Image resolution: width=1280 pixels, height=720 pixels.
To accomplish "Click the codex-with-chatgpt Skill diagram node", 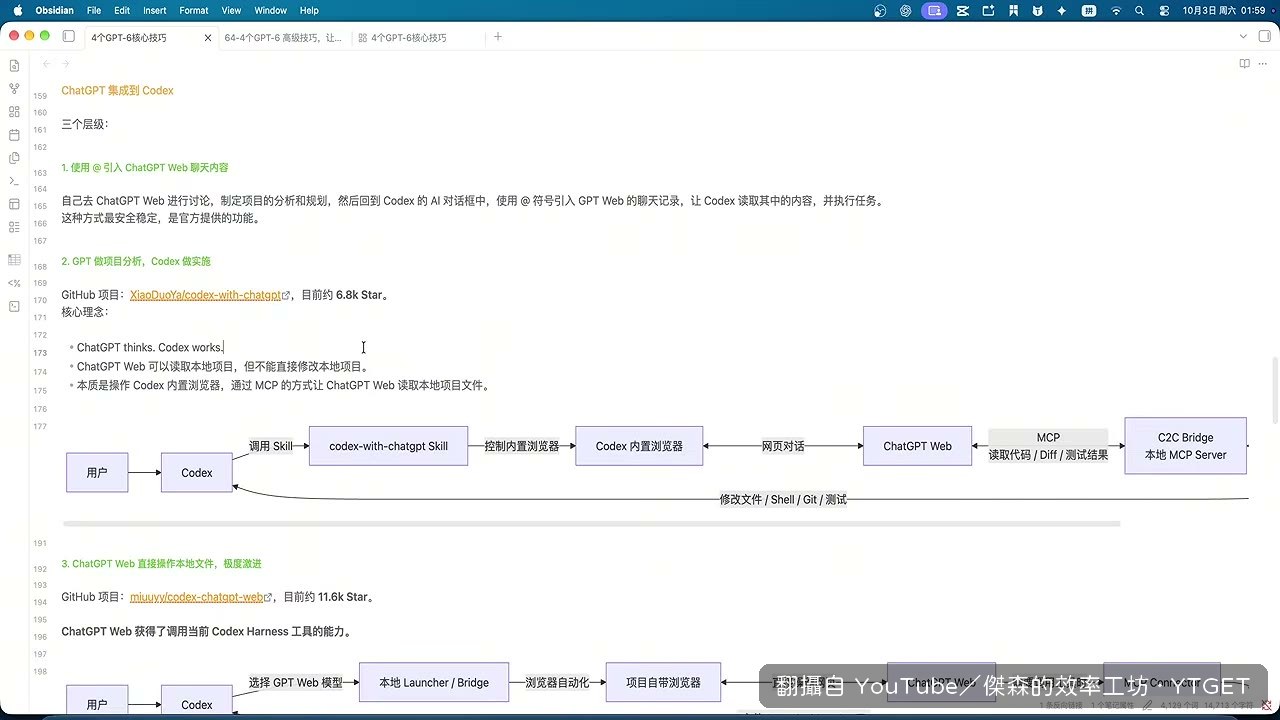I will tap(388, 446).
